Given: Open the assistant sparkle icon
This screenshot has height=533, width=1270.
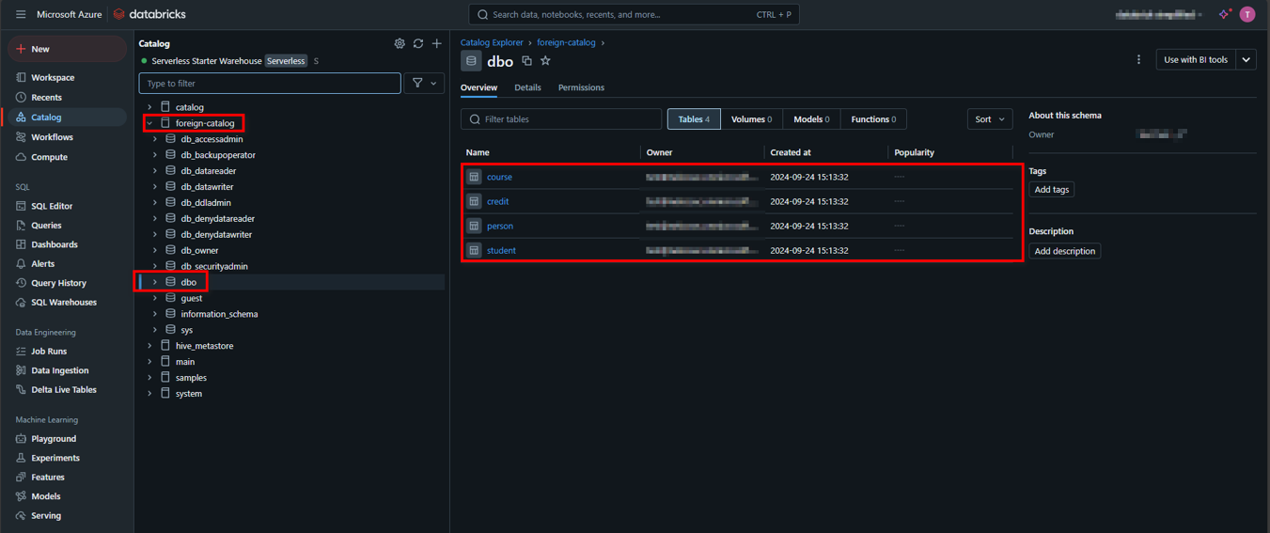Looking at the screenshot, I should [x=1224, y=14].
